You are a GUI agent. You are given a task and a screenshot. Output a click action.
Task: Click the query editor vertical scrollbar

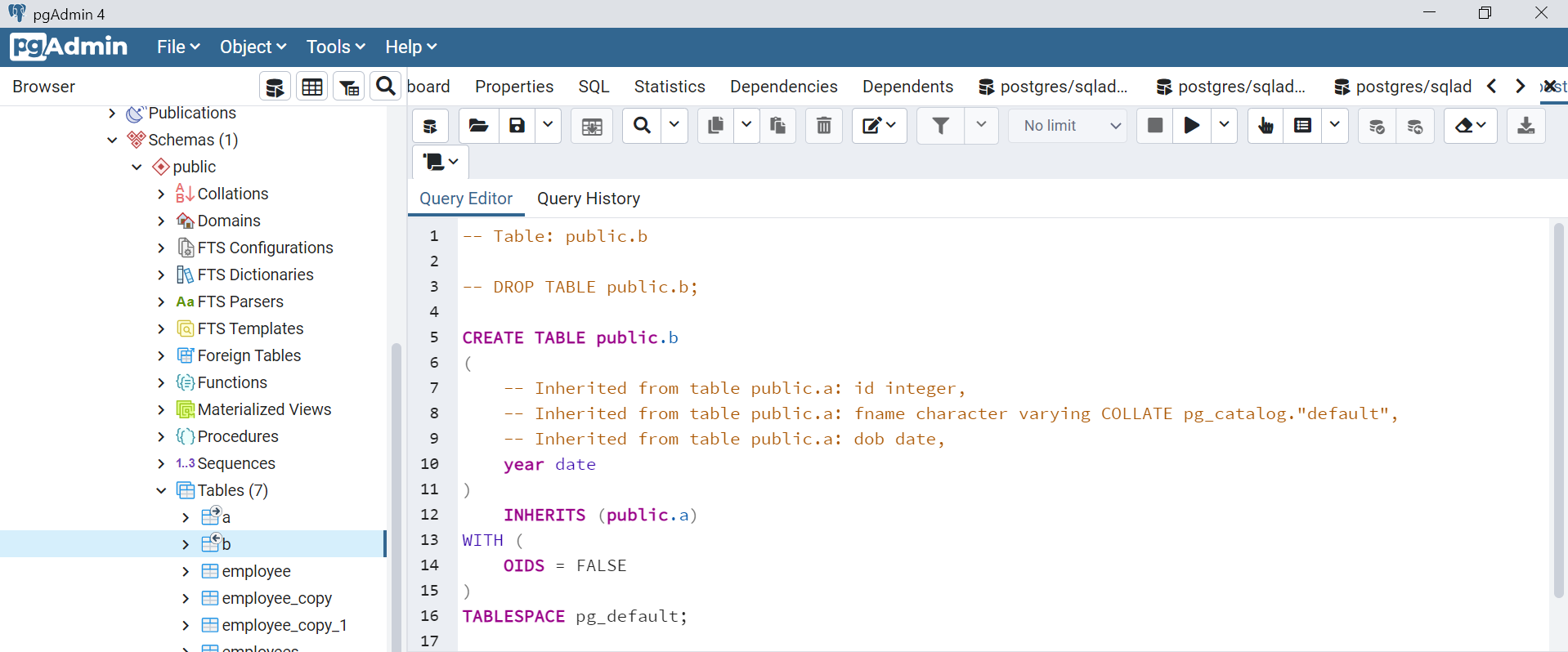point(1558,409)
